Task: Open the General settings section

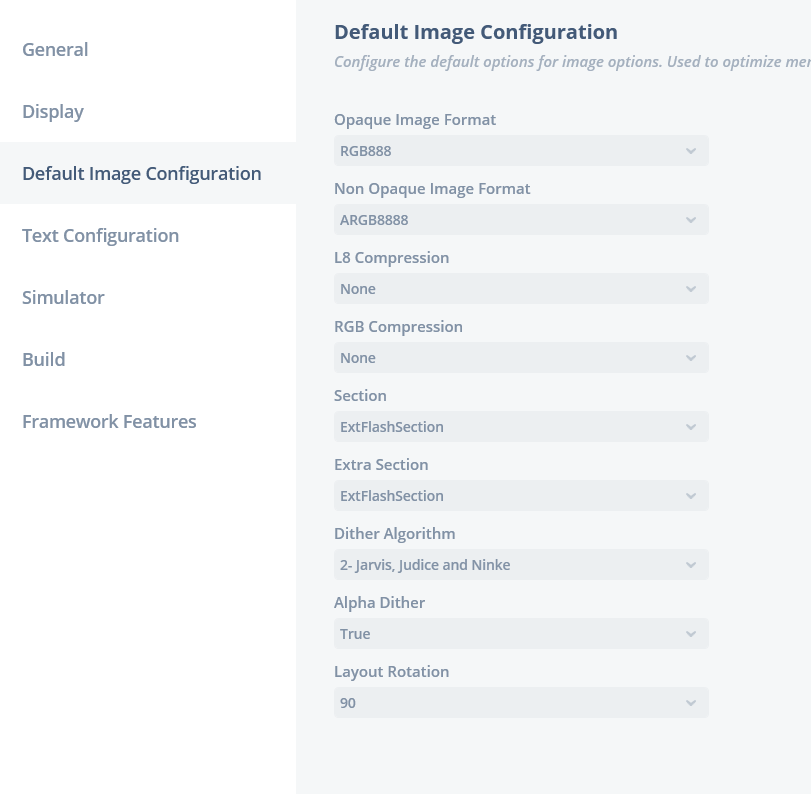Action: pos(55,50)
